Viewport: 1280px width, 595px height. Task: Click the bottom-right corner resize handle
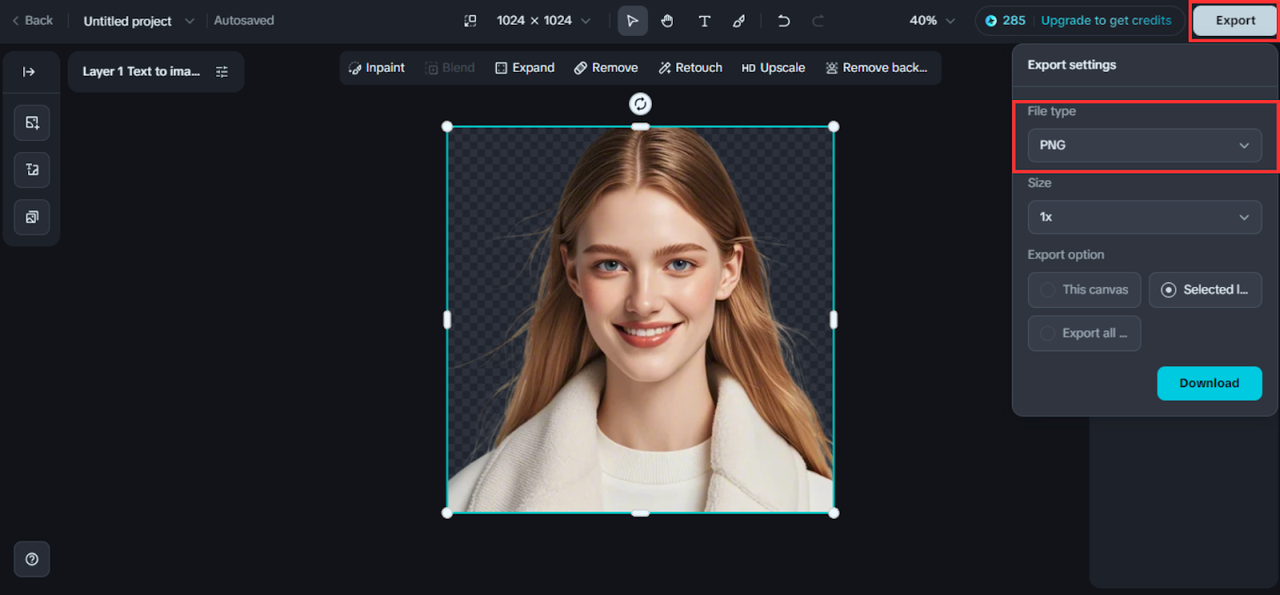tap(834, 513)
